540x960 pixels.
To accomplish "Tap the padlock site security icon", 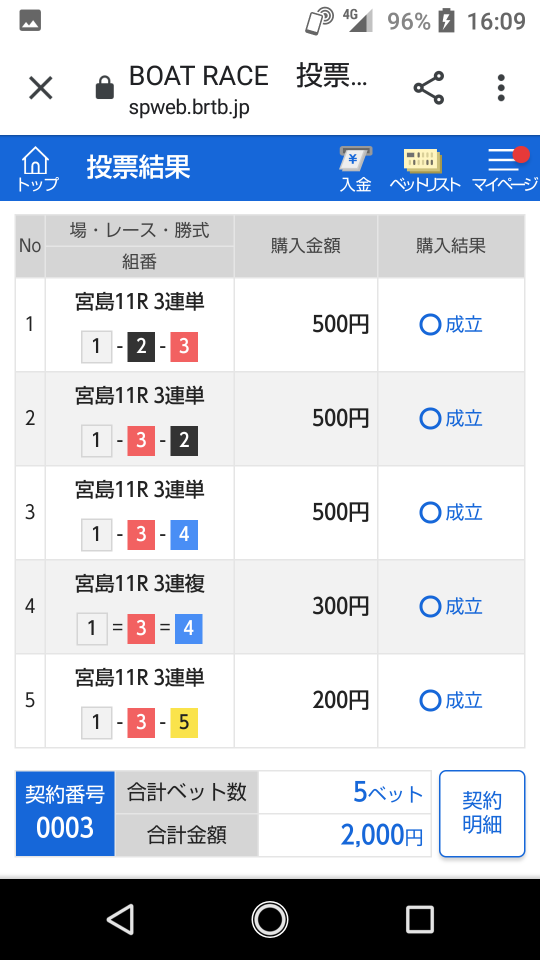I will pos(105,88).
